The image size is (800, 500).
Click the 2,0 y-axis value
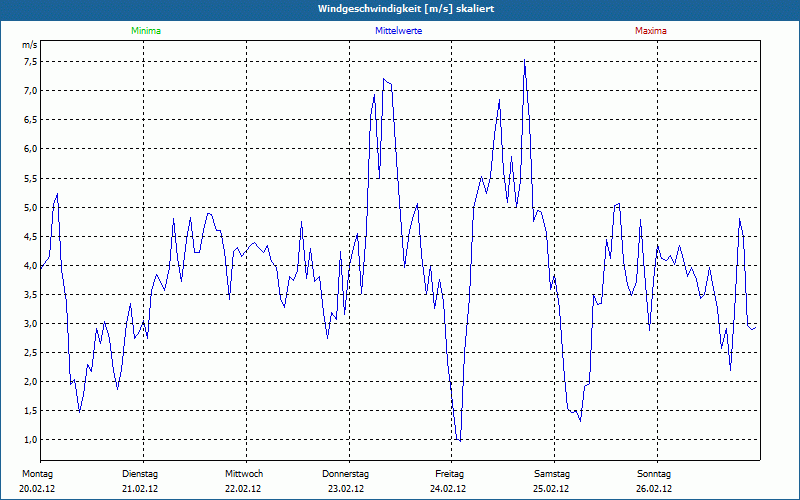tap(30, 382)
